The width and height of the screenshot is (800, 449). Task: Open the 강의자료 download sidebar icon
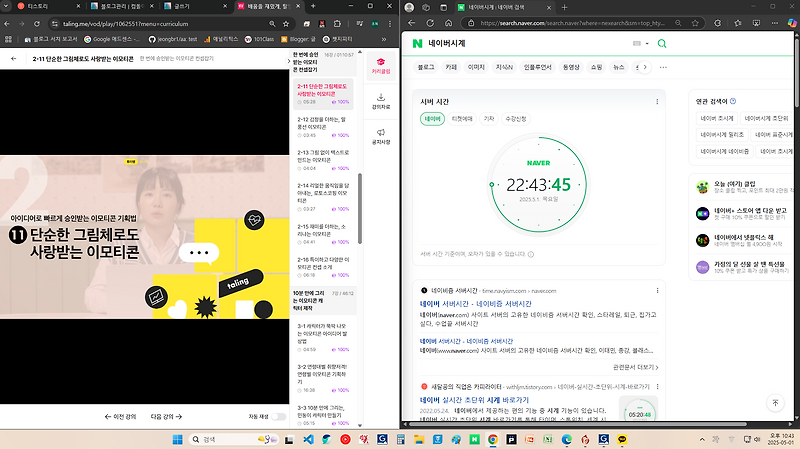pyautogui.click(x=381, y=101)
